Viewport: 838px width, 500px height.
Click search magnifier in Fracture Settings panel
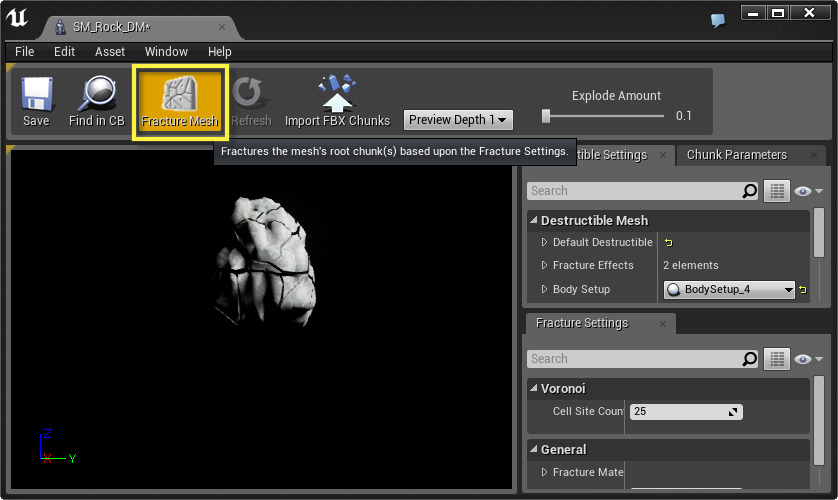[x=750, y=359]
